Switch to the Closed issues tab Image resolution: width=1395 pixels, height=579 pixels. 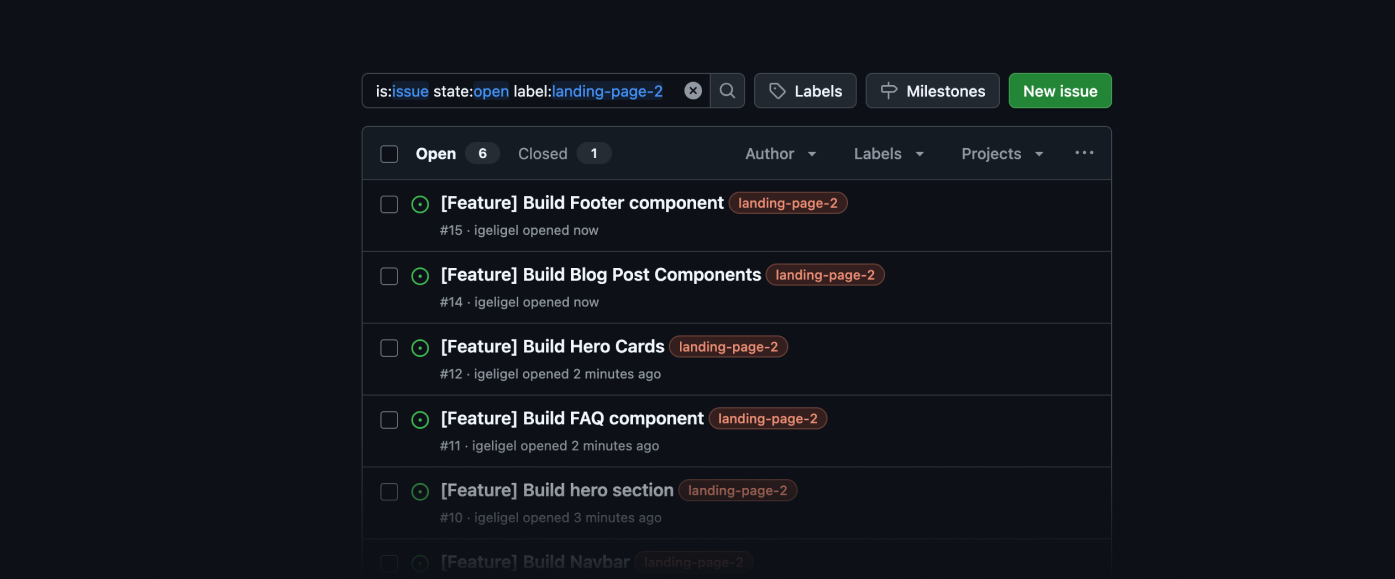pyautogui.click(x=563, y=154)
